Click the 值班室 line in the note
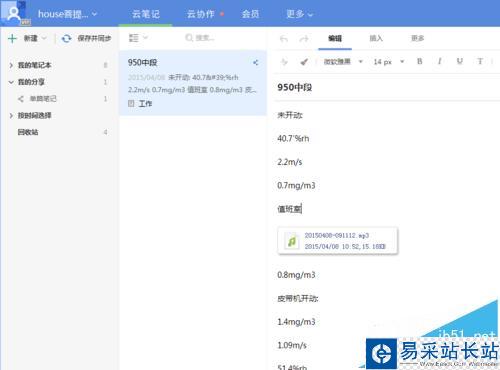Screen dimensions: 500x370 click(289, 209)
